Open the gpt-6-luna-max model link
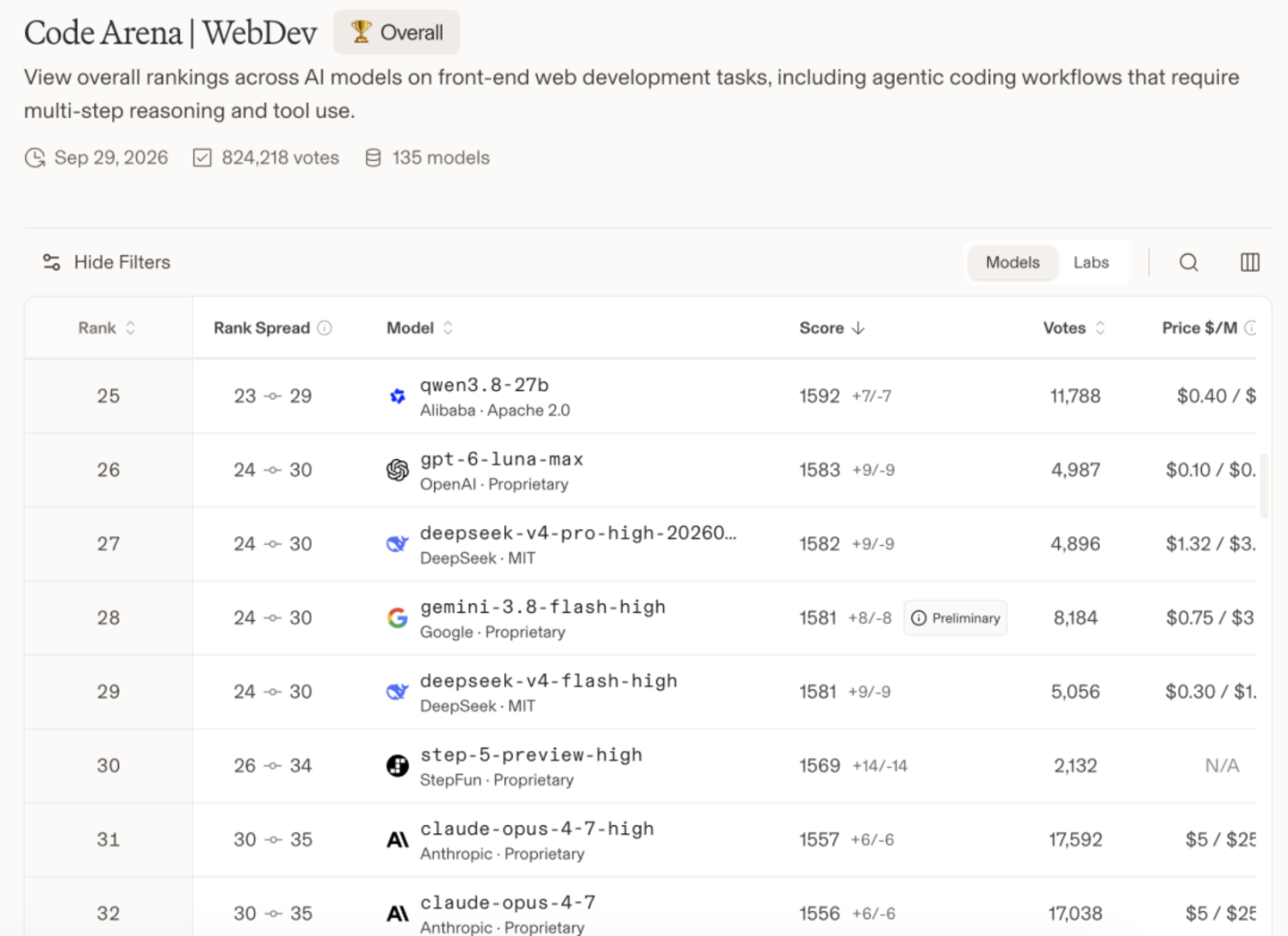 click(x=501, y=460)
